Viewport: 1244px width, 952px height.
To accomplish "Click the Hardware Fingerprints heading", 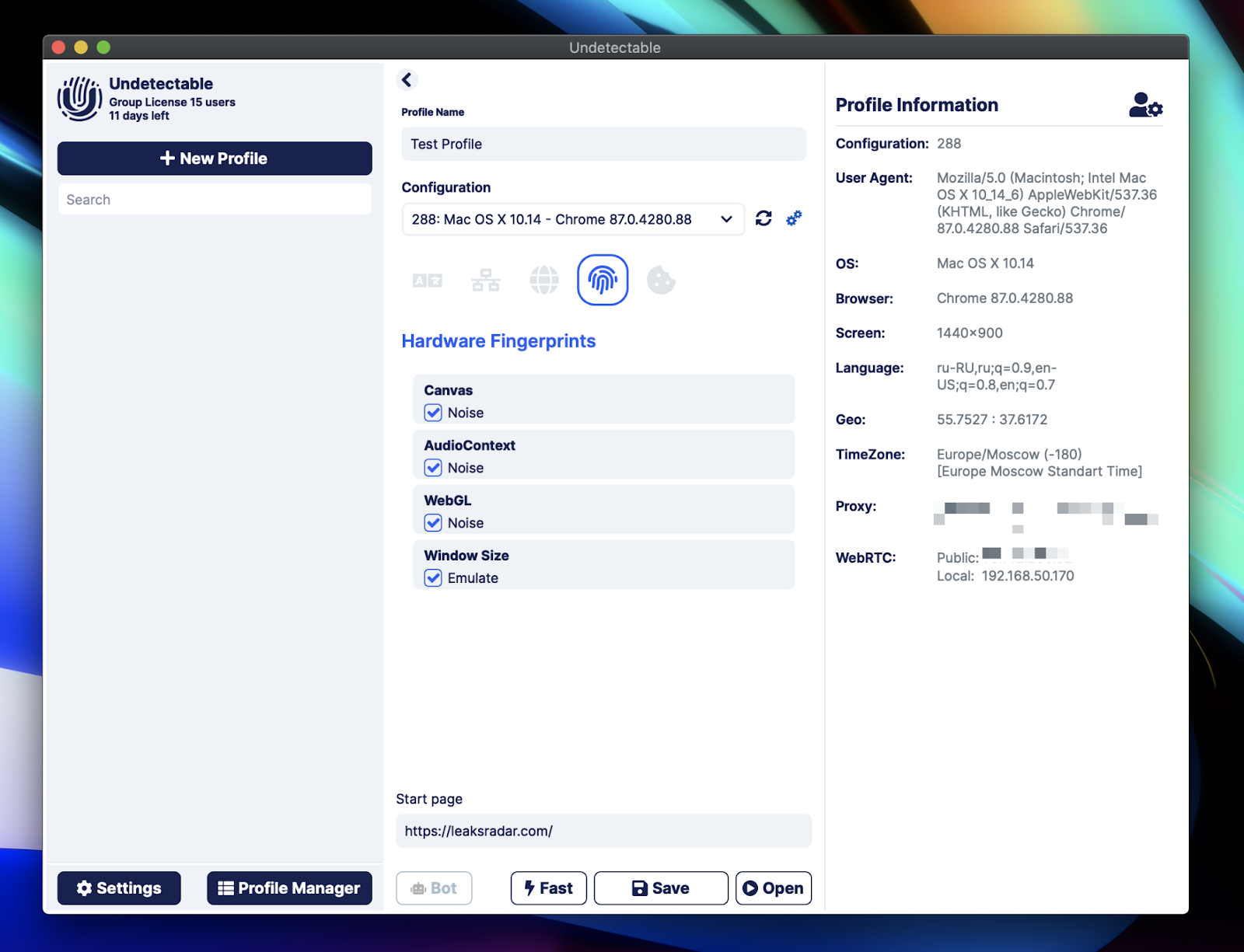I will (498, 341).
